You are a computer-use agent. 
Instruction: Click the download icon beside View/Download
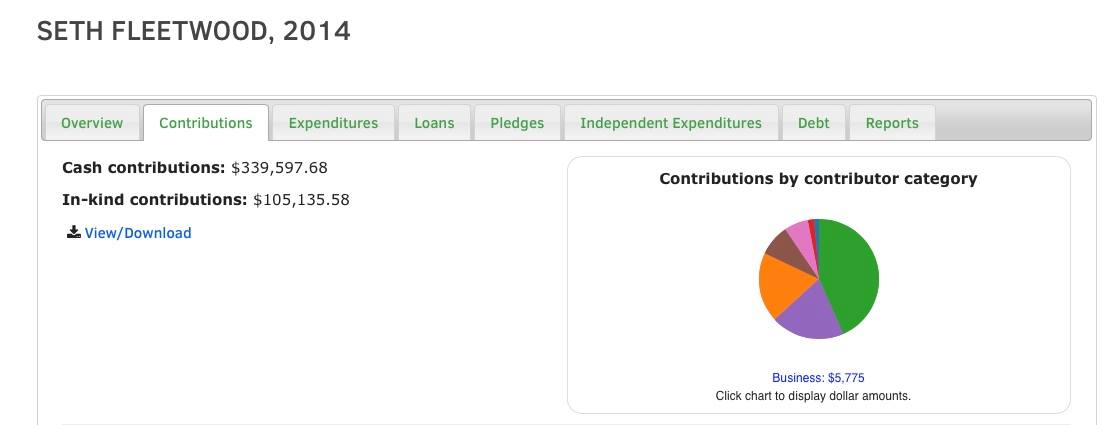tap(73, 233)
